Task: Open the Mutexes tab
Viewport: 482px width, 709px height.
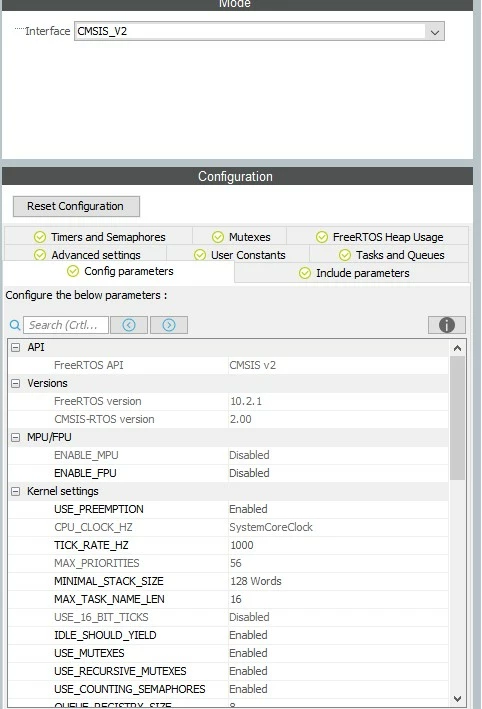Action: click(240, 237)
